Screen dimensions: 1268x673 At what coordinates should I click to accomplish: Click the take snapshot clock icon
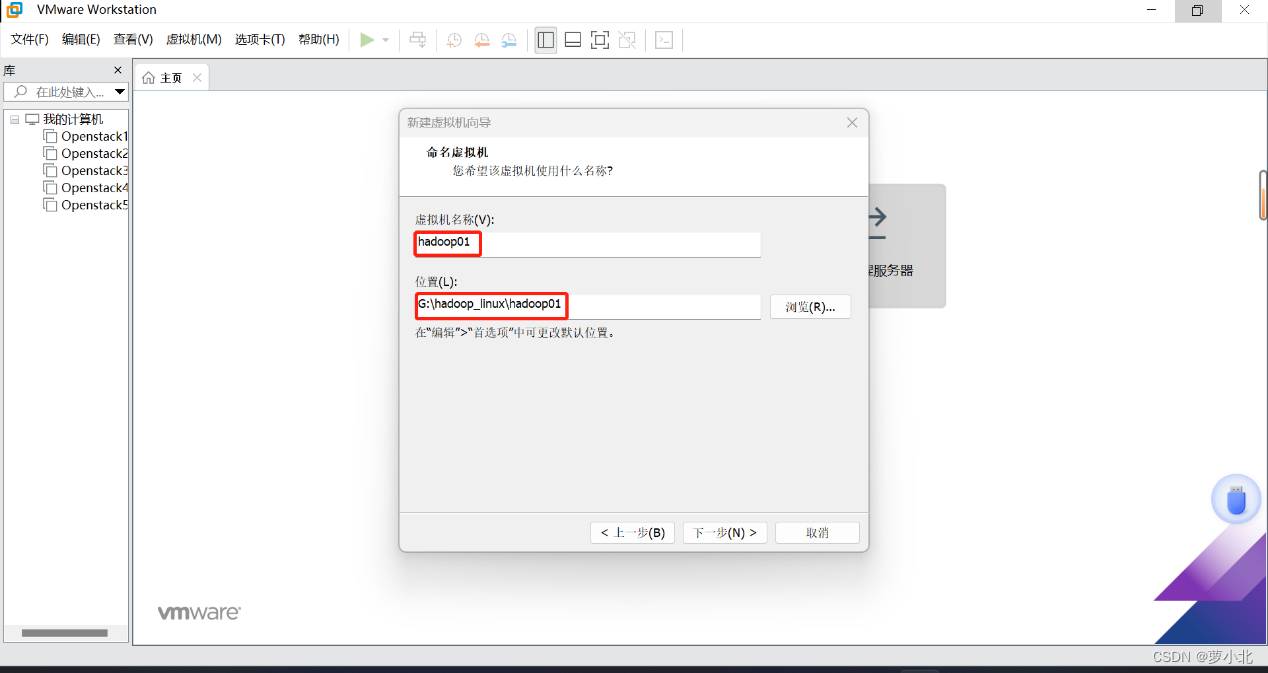pyautogui.click(x=454, y=40)
